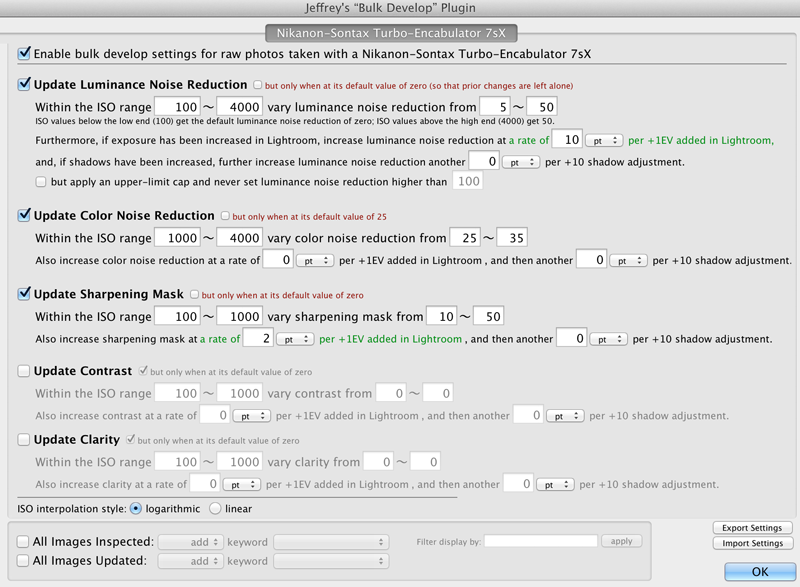Confirm the dialog with OK
The width and height of the screenshot is (800, 587).
click(760, 572)
